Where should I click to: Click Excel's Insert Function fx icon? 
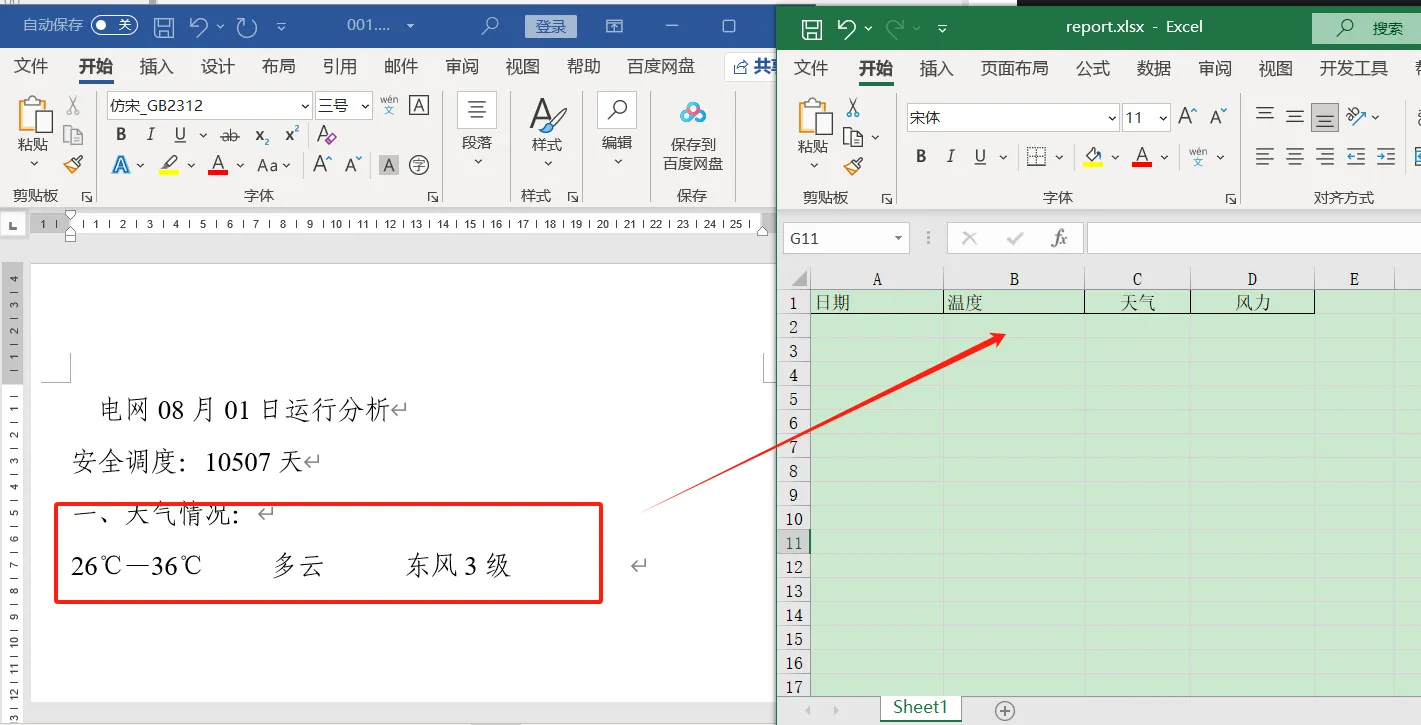point(1060,238)
